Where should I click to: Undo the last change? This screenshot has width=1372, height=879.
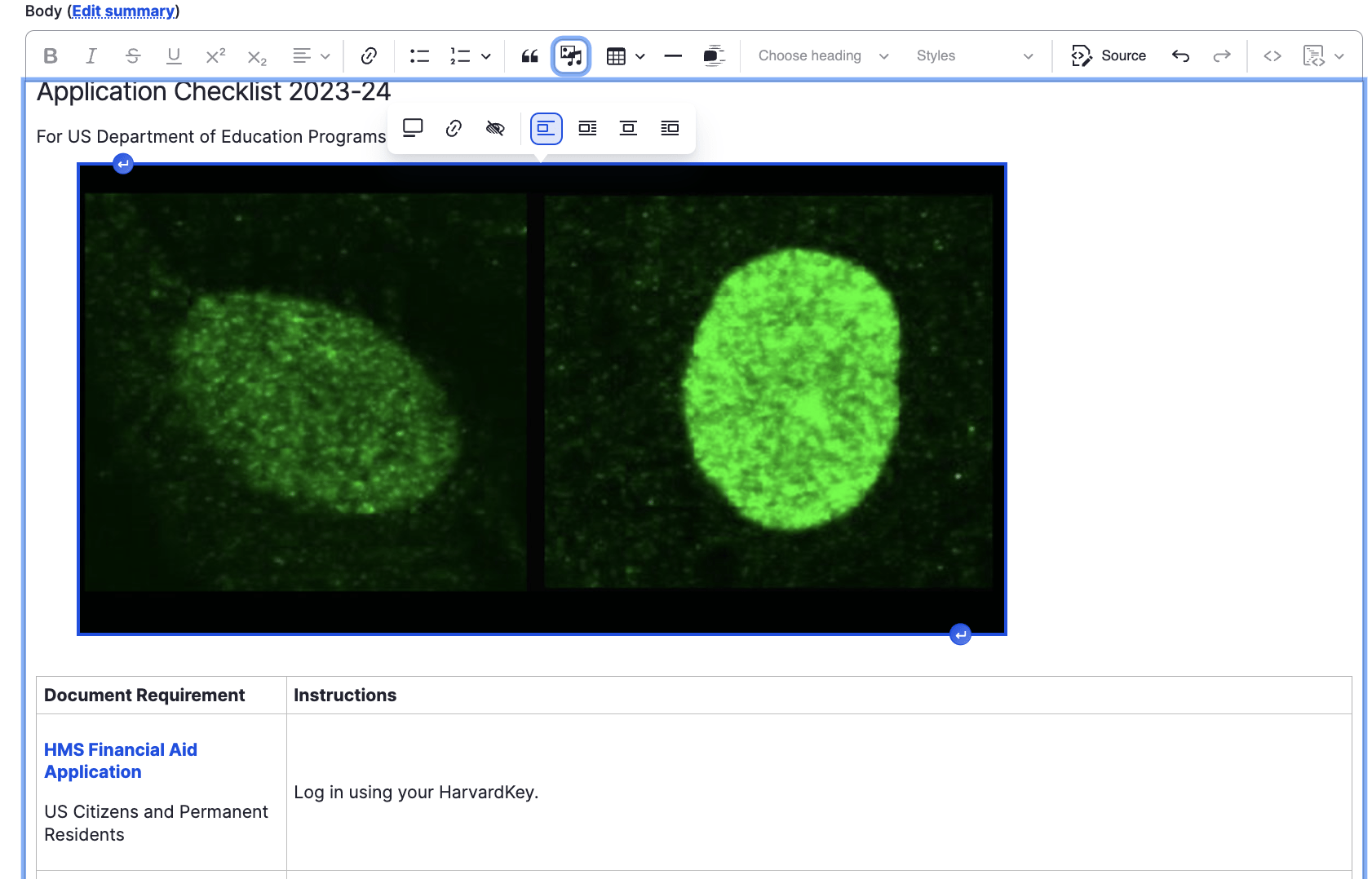tap(1180, 55)
